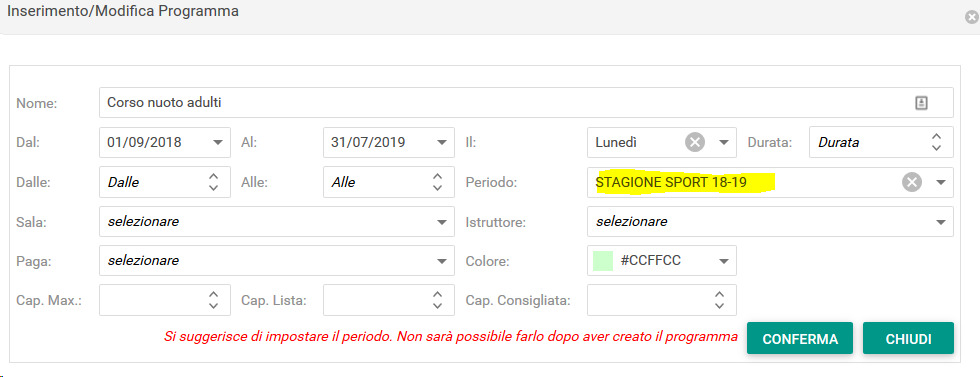Click the CHIUDI button
980x377 pixels.
point(908,339)
